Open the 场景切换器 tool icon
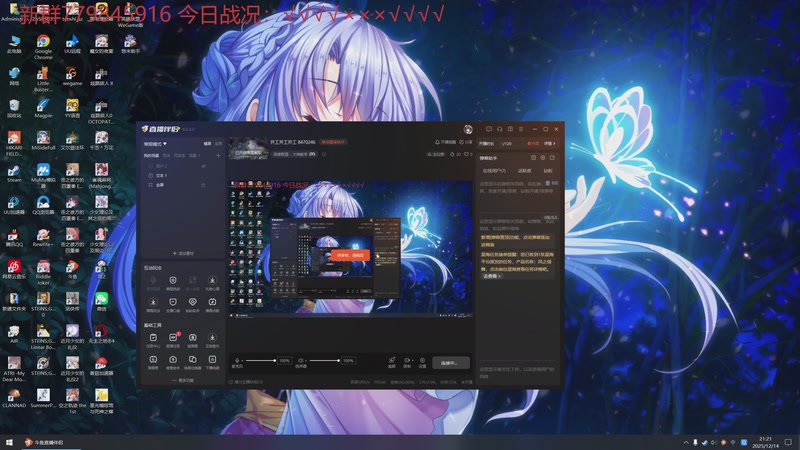The height and width of the screenshot is (450, 800). click(192, 362)
